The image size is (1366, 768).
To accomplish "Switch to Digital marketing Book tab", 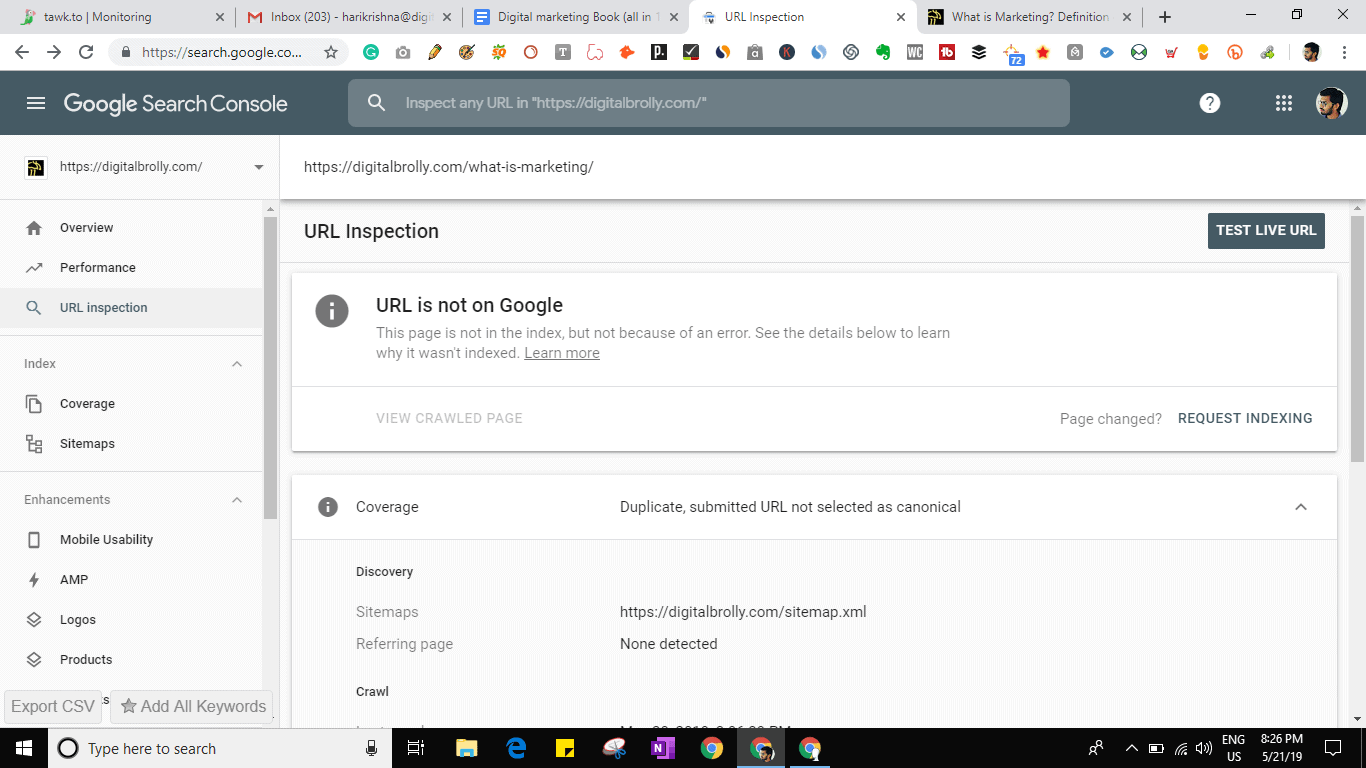I will [576, 17].
